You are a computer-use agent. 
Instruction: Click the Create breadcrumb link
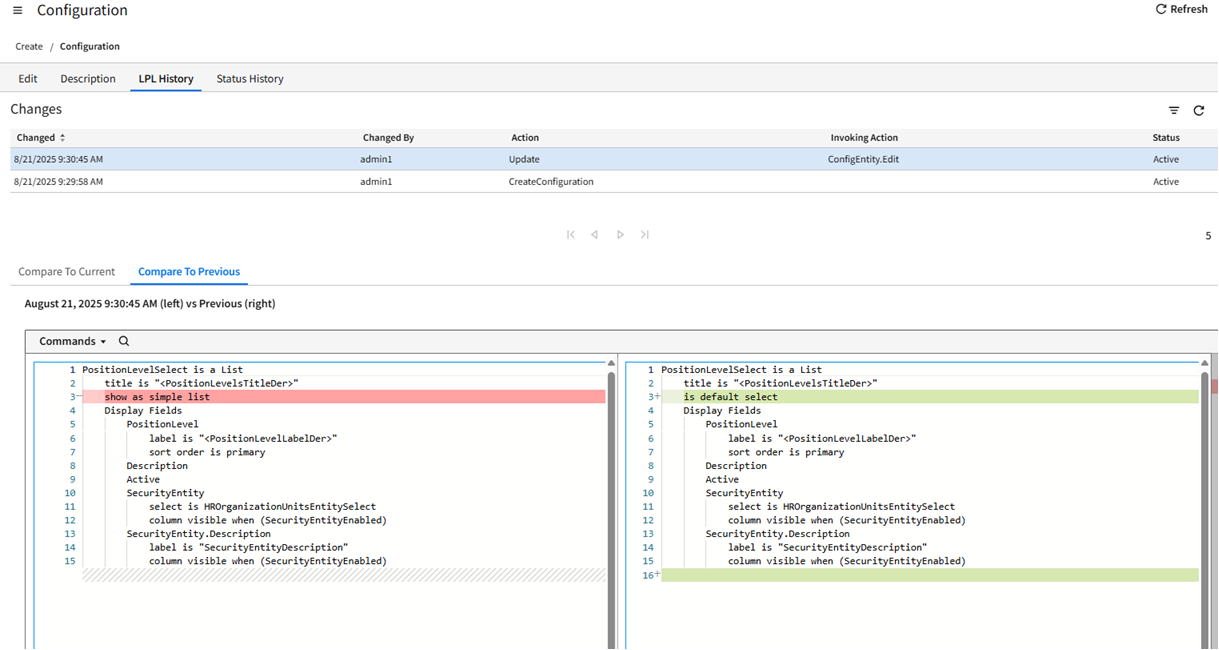pos(29,46)
